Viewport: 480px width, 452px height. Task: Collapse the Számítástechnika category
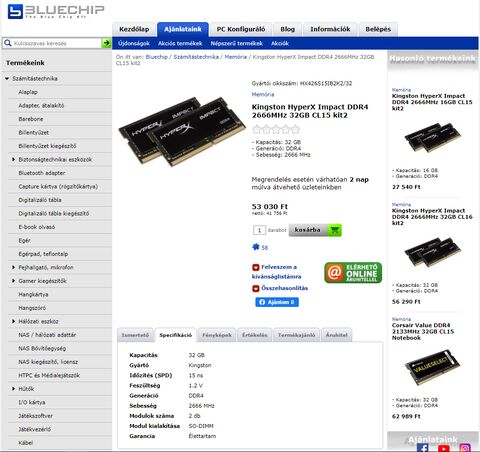click(x=7, y=79)
